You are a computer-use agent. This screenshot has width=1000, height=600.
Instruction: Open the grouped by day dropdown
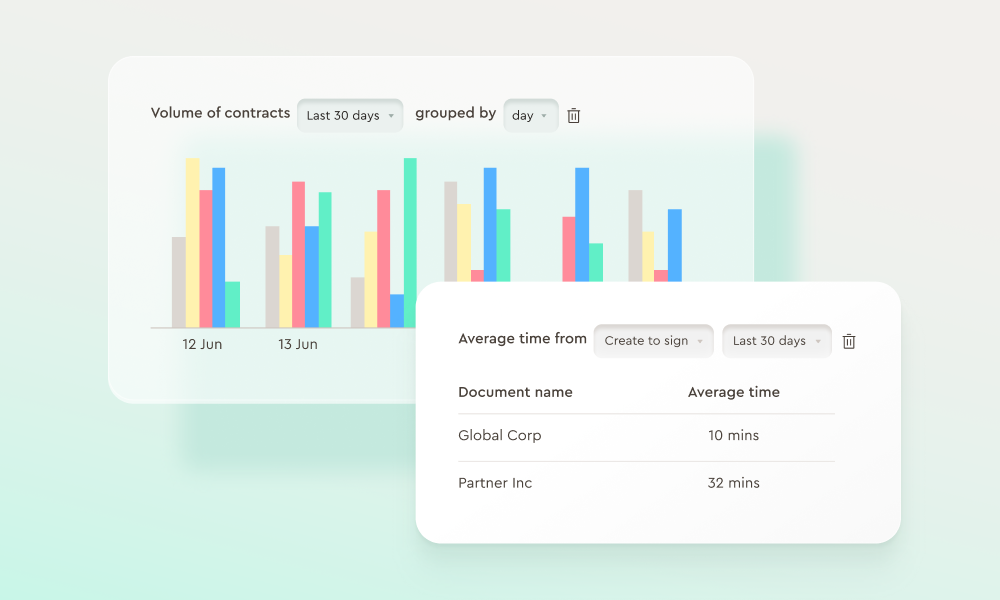click(530, 116)
